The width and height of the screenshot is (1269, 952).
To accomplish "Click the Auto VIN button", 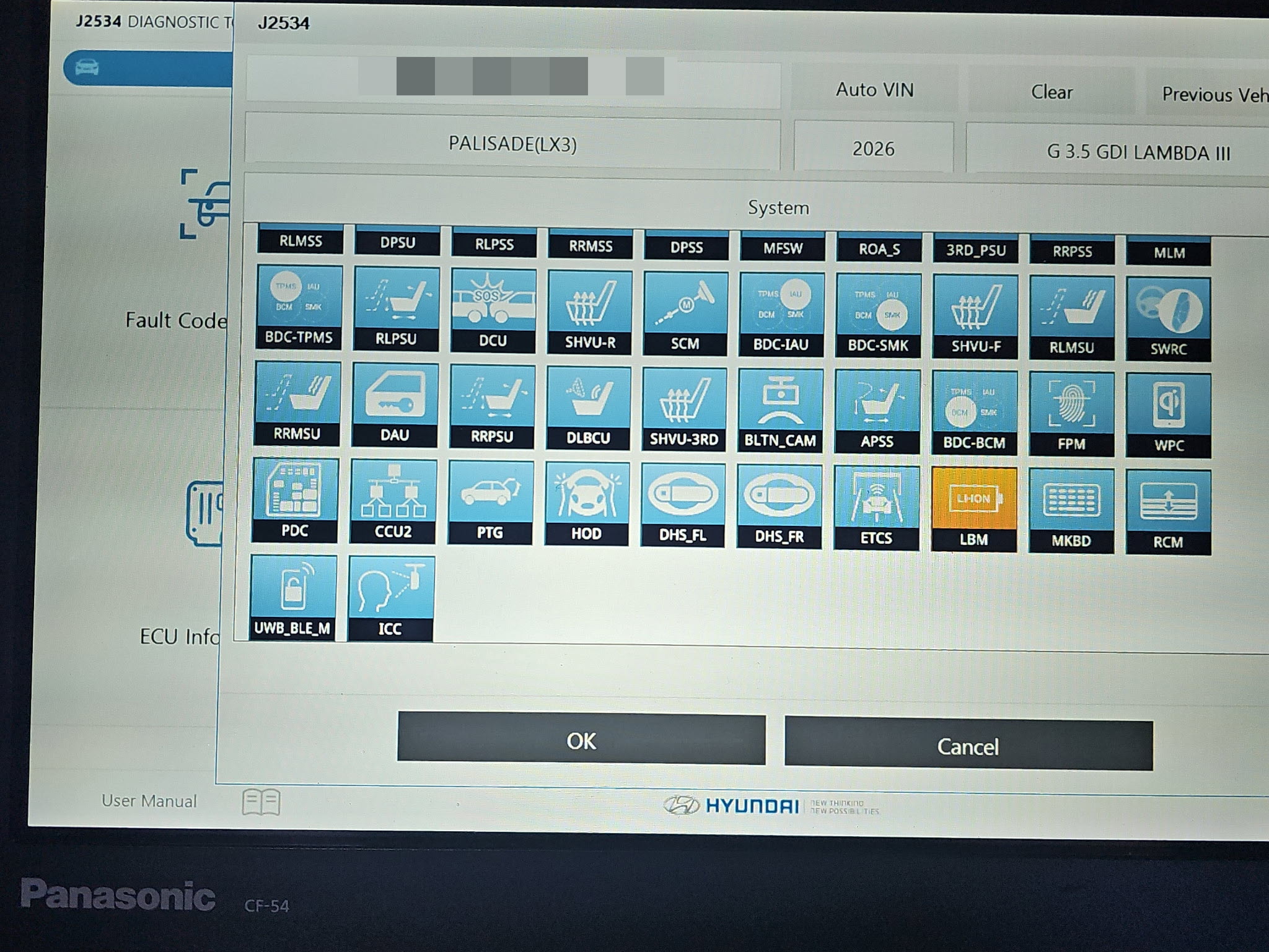I will [875, 90].
